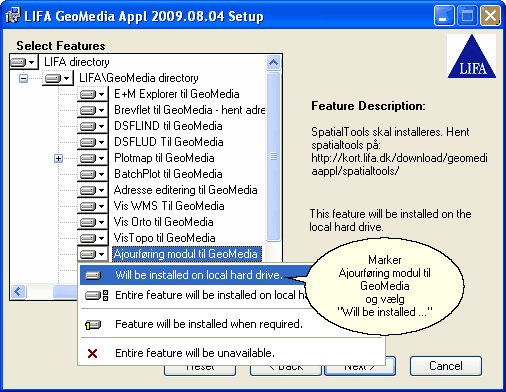The width and height of the screenshot is (506, 392).
Task: Open drive dropdown for E+M Explorer til GeoMedia
Action: tap(93, 94)
